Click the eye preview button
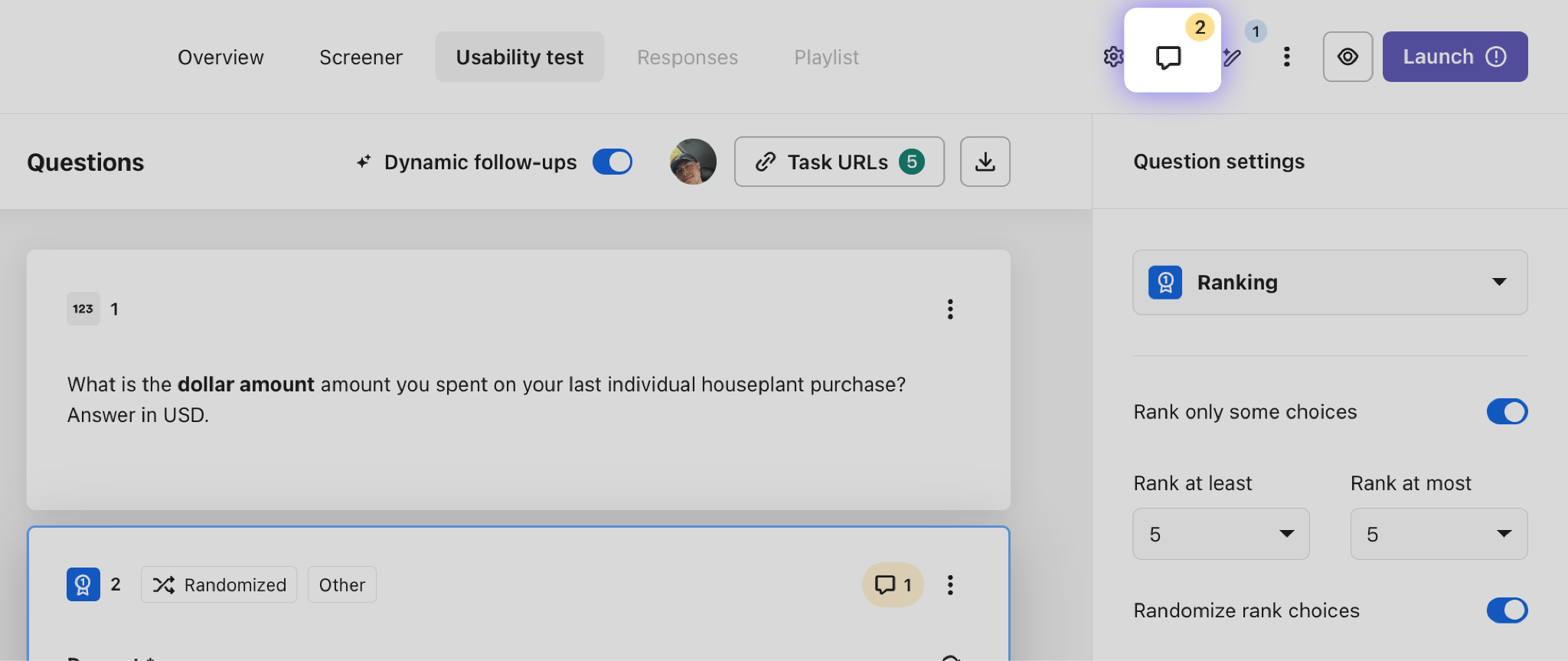 1347,57
